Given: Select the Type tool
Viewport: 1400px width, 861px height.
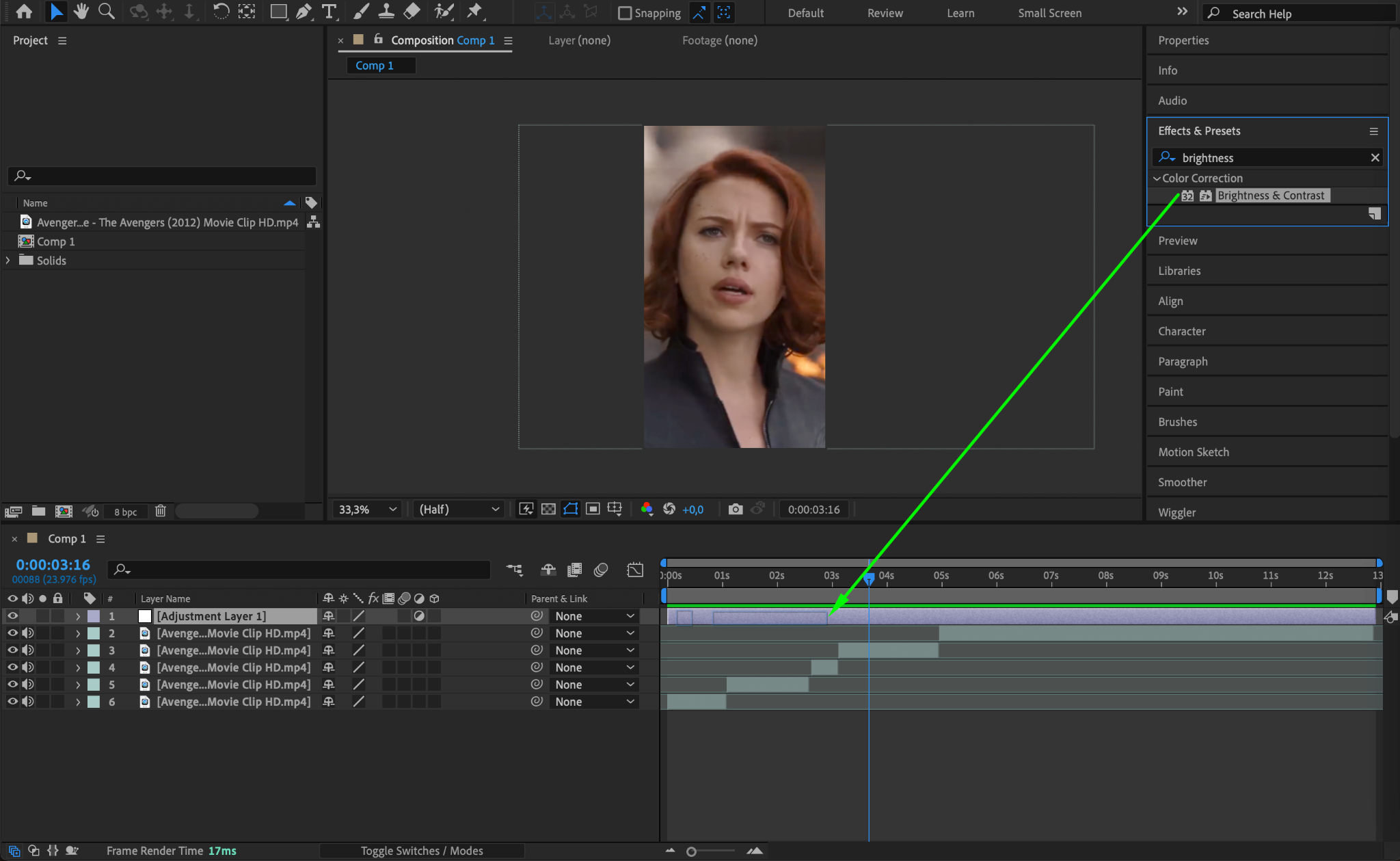Looking at the screenshot, I should point(329,12).
